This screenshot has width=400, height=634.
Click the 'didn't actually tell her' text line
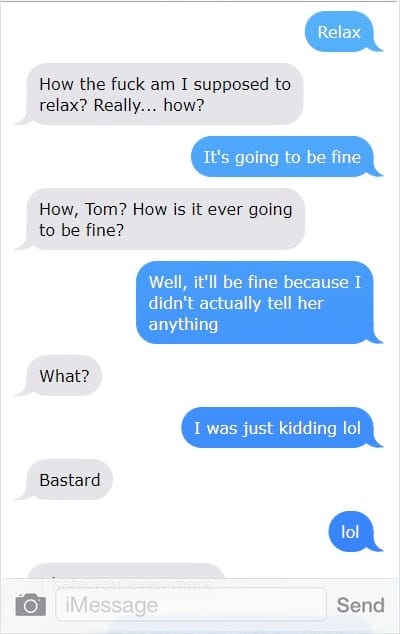236,303
